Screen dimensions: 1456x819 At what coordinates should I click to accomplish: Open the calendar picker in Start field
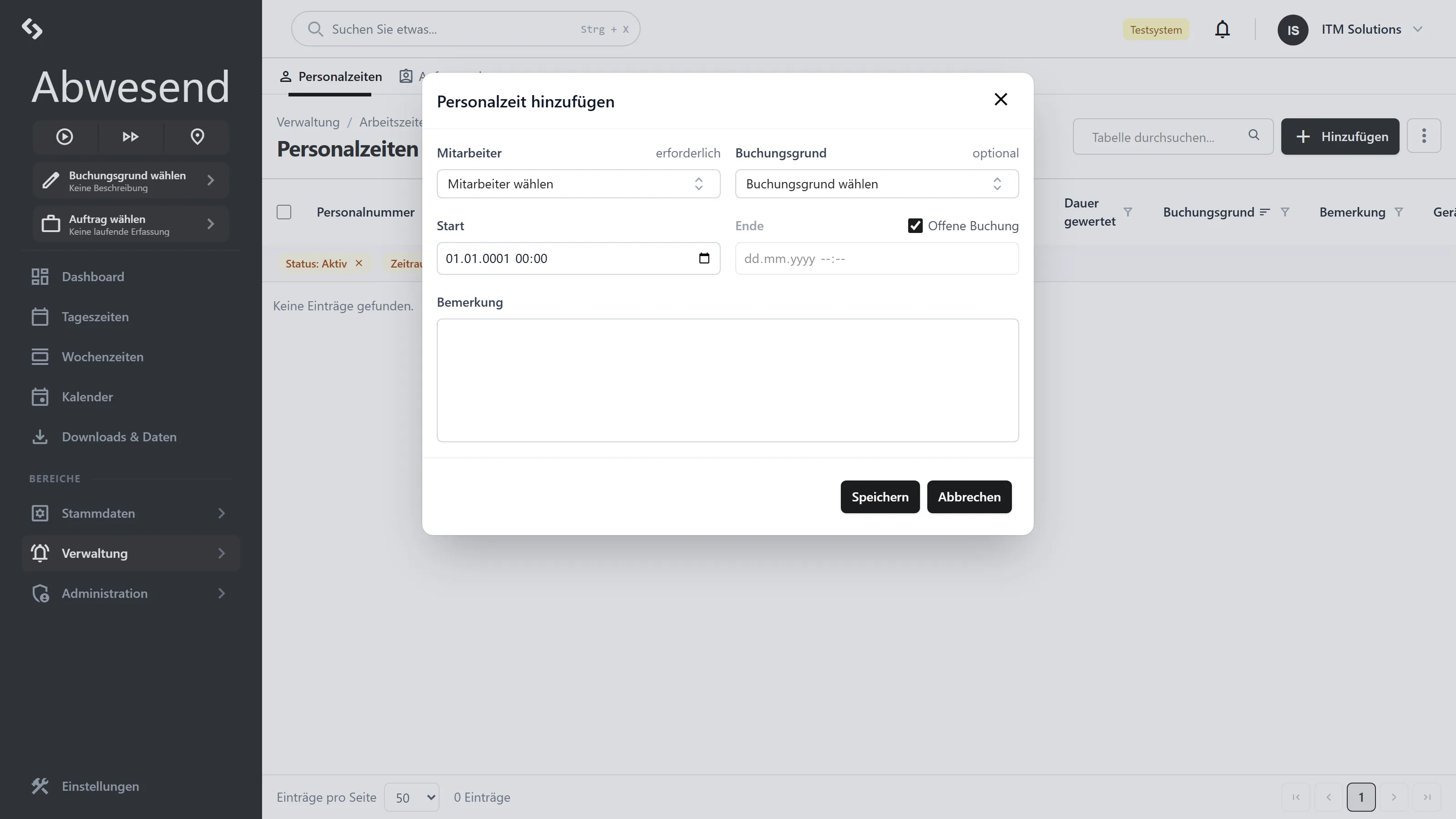pyautogui.click(x=704, y=258)
